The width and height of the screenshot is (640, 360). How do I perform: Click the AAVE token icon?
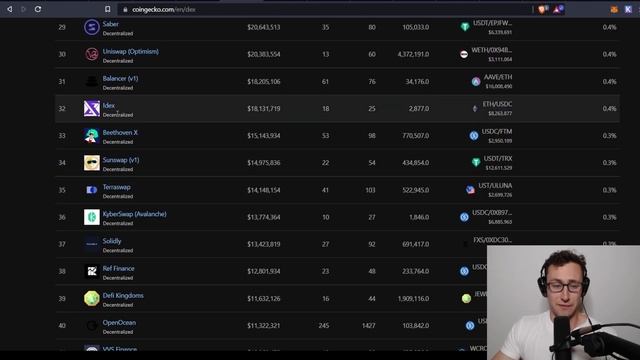click(x=476, y=82)
